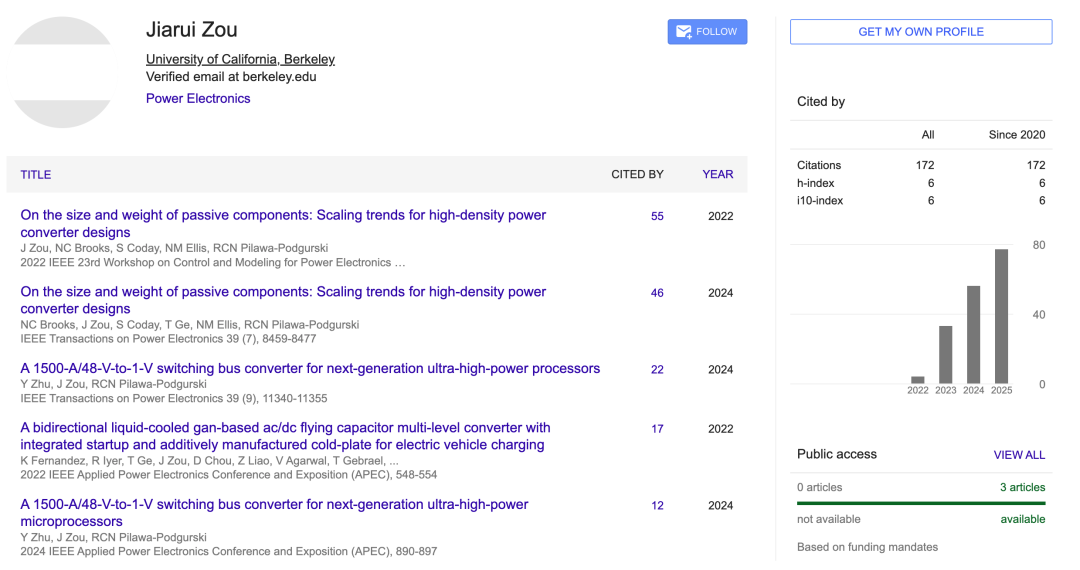Click the Follow button with envelope icon
1080x570 pixels.
point(707,32)
